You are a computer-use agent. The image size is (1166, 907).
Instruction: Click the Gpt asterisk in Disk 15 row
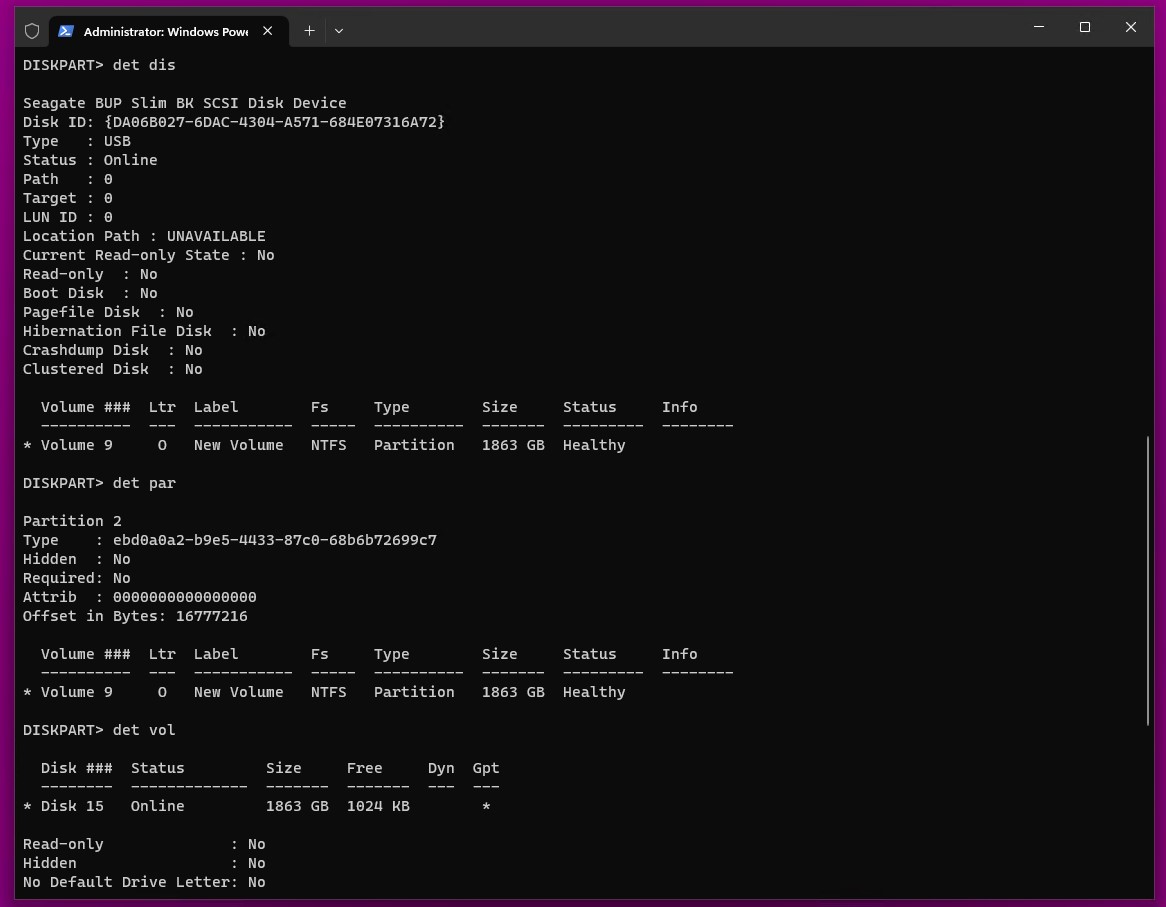coord(486,806)
